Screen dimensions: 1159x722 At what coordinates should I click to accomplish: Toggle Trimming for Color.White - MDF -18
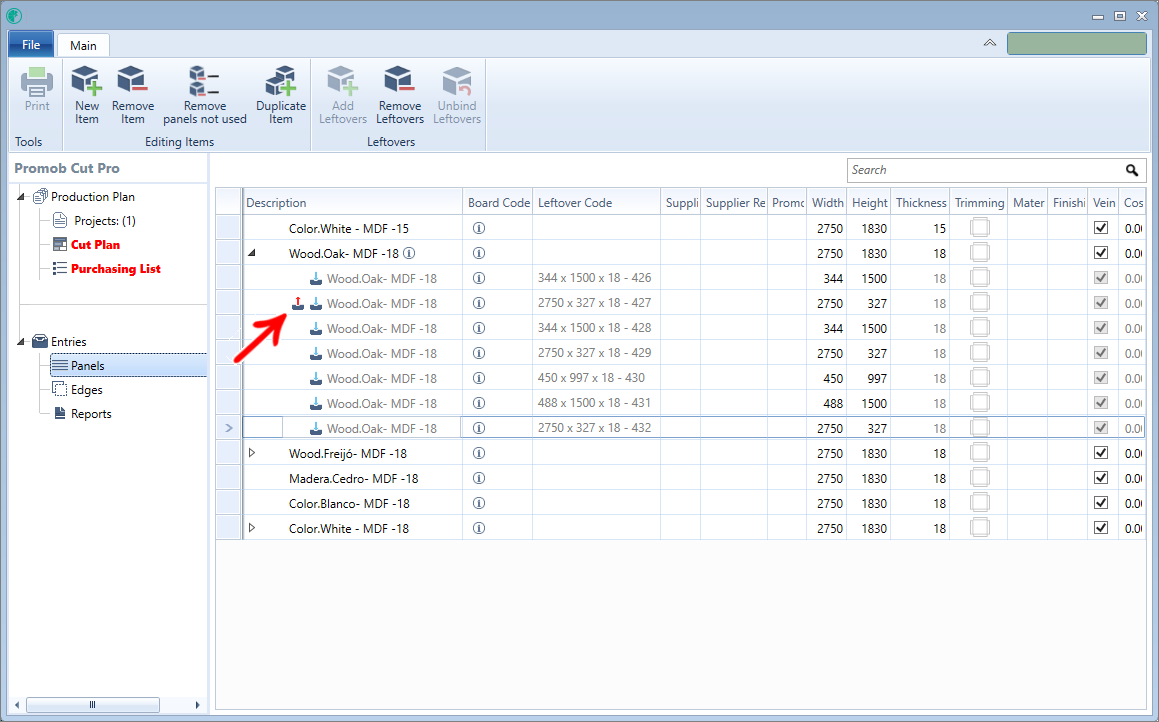980,528
